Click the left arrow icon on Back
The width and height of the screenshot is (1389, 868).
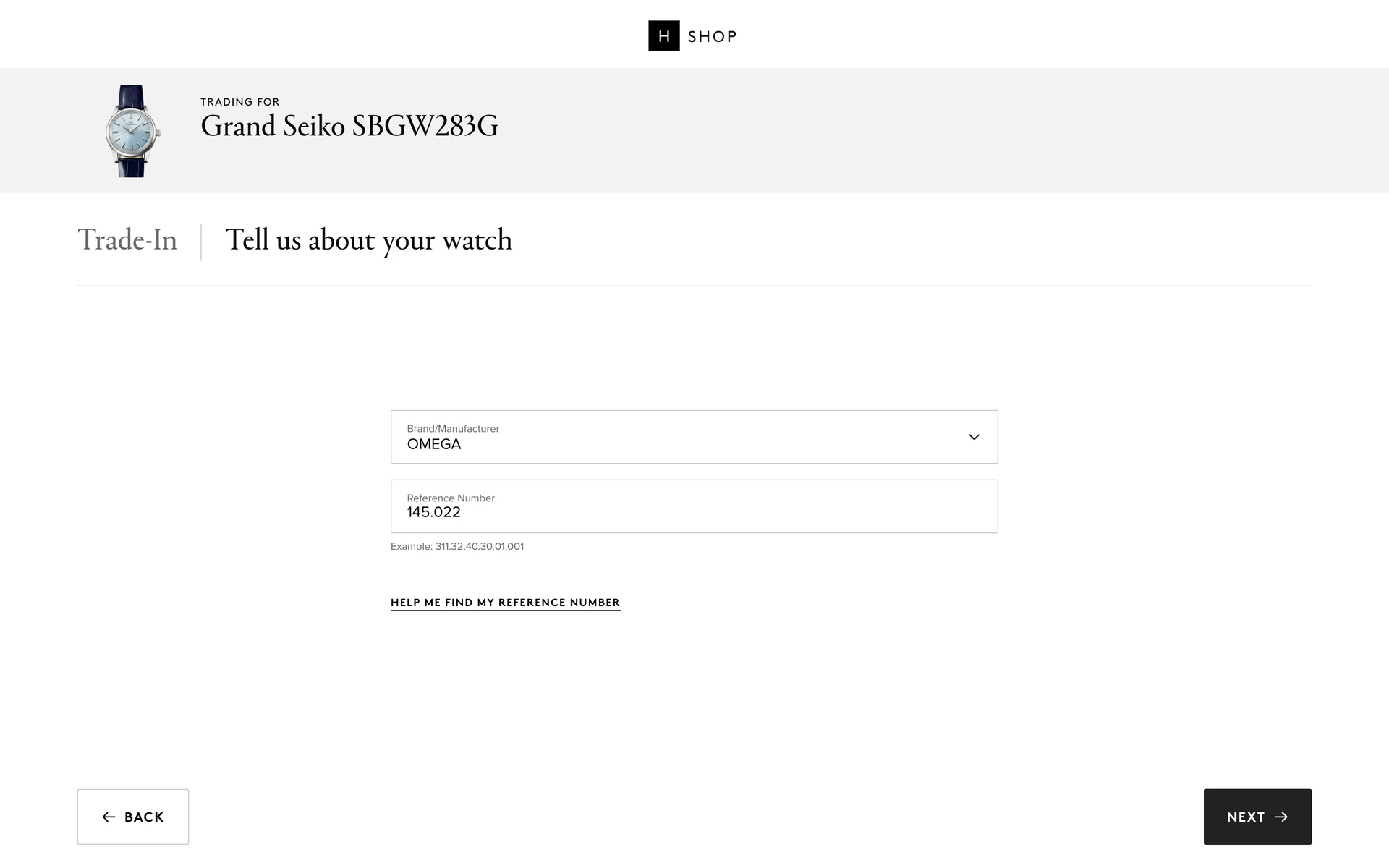109,817
